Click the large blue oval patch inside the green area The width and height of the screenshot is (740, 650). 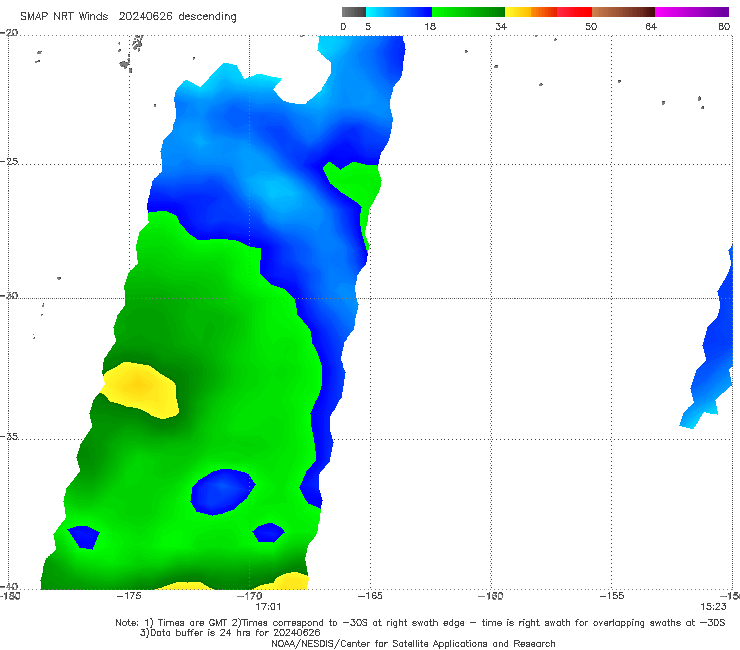click(223, 491)
